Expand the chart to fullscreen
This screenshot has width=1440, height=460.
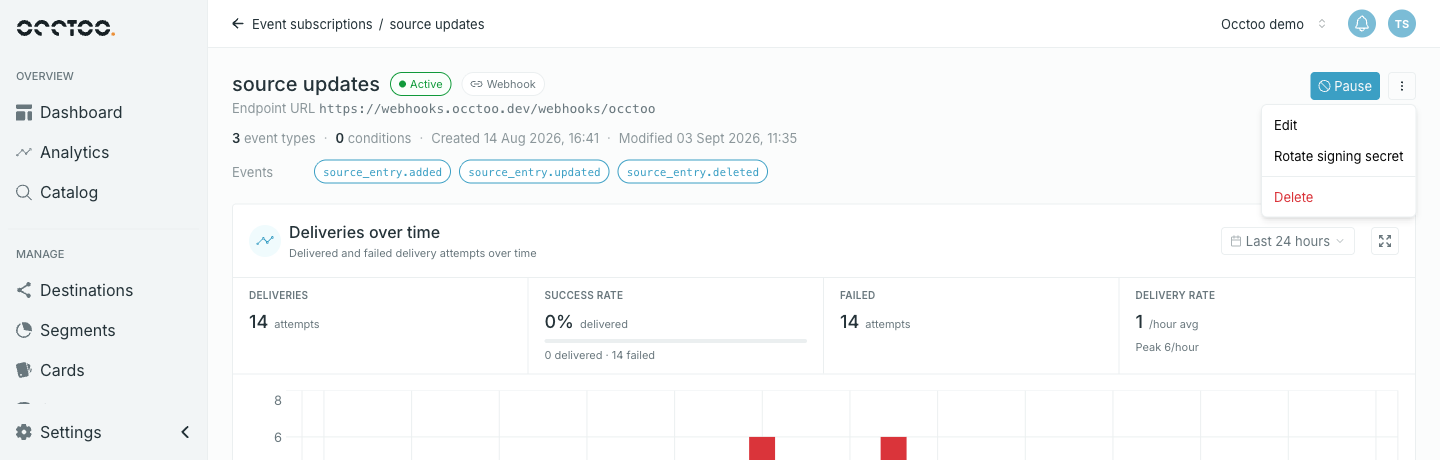pos(1385,241)
